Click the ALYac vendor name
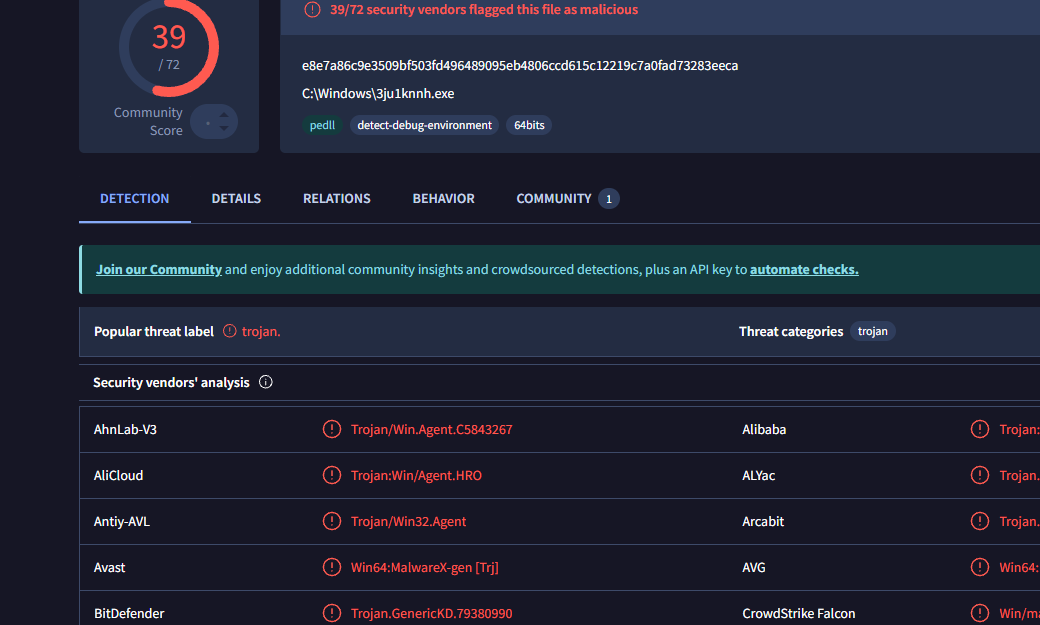The height and width of the screenshot is (625, 1040). [x=759, y=475]
